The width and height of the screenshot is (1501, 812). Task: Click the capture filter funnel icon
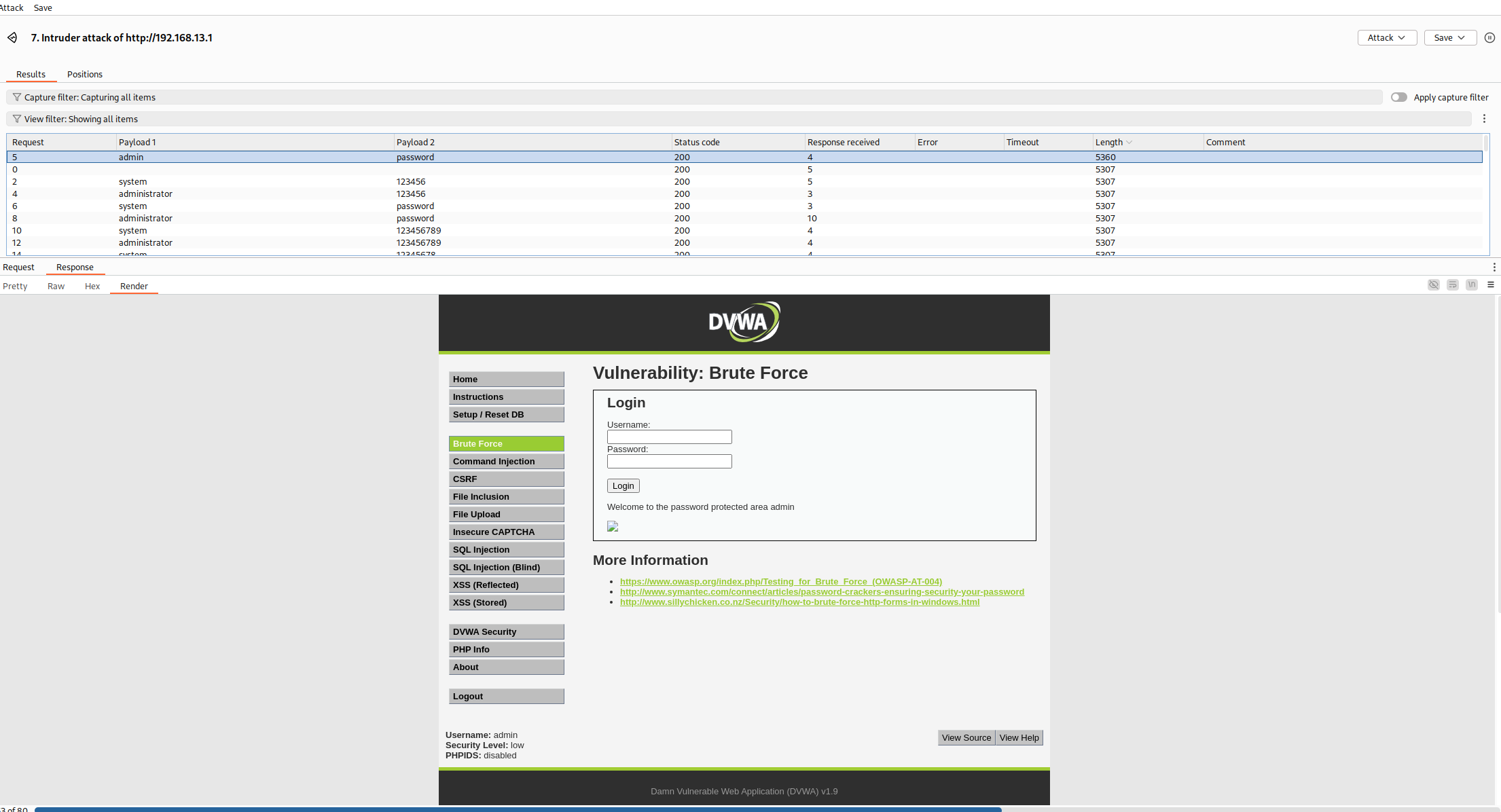(x=17, y=97)
